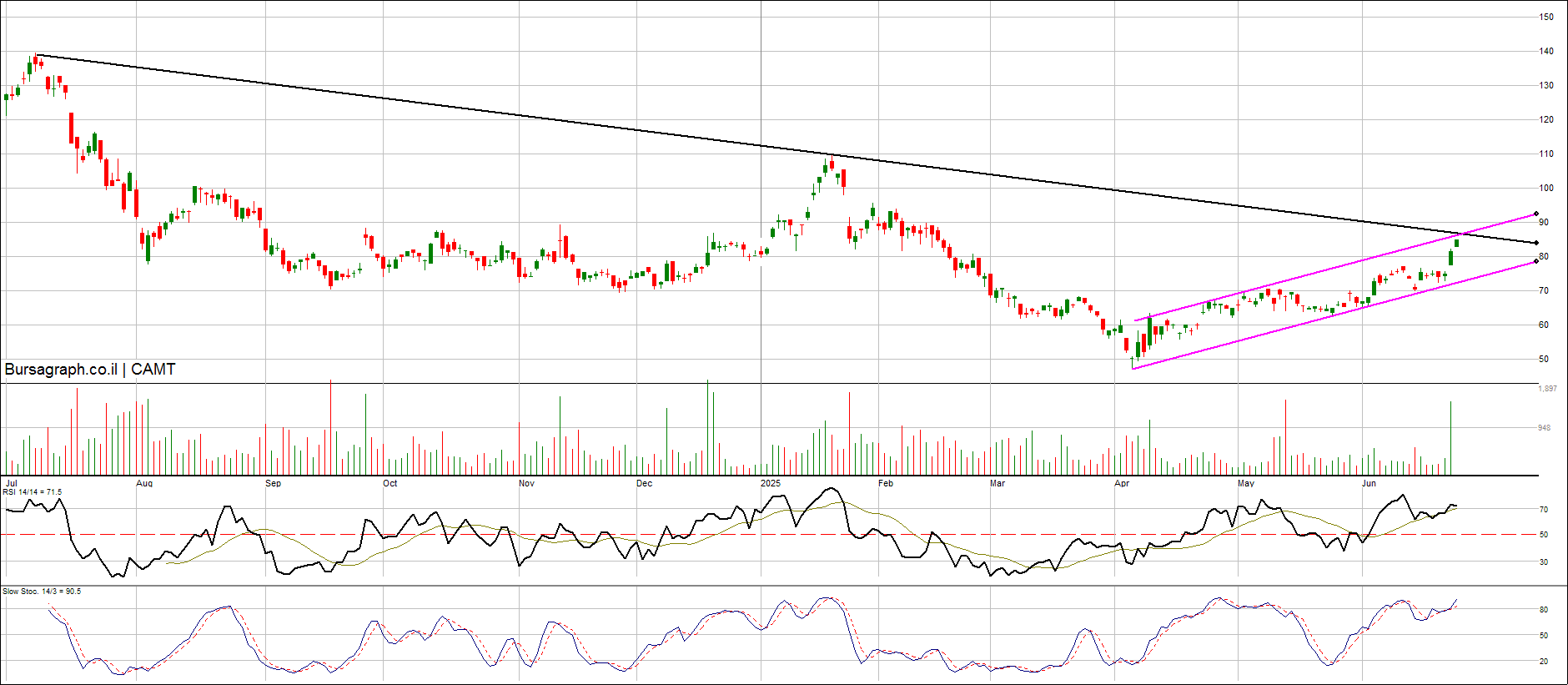The width and height of the screenshot is (1568, 685).
Task: Select the RSI 70 overbought level label
Action: pyautogui.click(x=1544, y=510)
